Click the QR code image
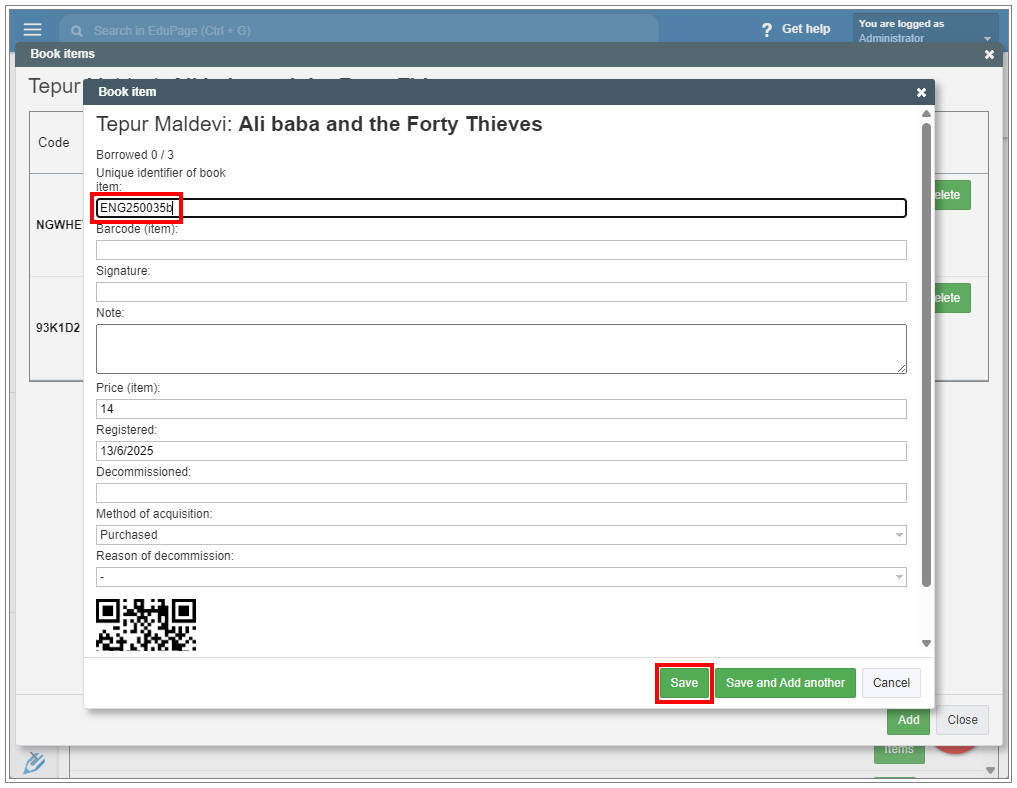 tap(146, 624)
